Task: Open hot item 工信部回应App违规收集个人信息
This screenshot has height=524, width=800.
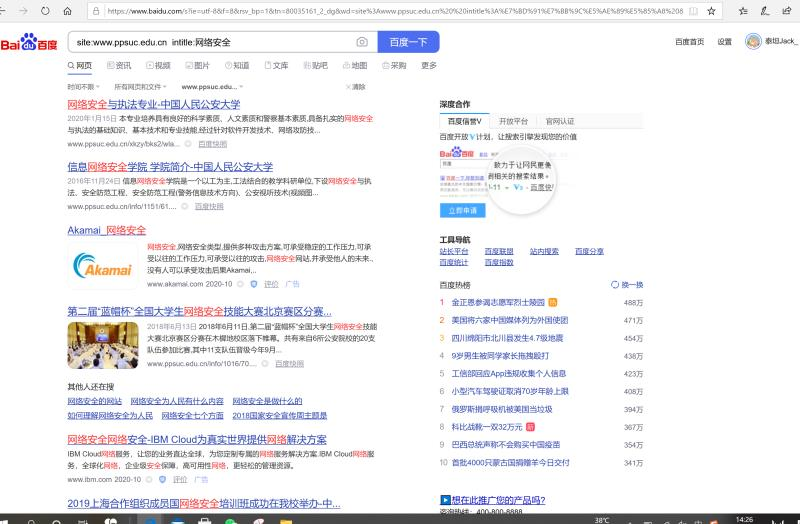Action: [509, 373]
